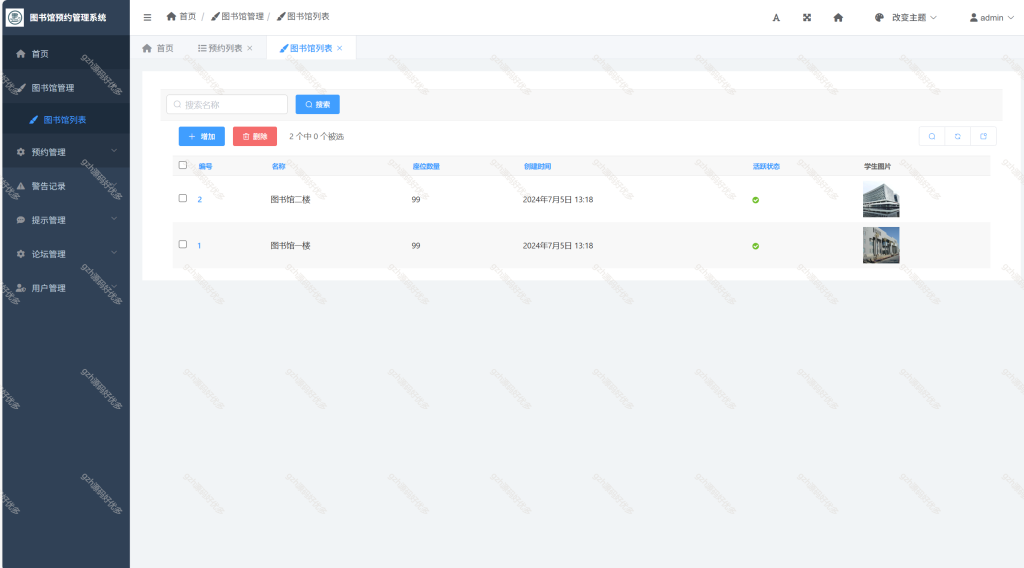1024x568 pixels.
Task: Open the record ID link 2
Action: (200, 200)
